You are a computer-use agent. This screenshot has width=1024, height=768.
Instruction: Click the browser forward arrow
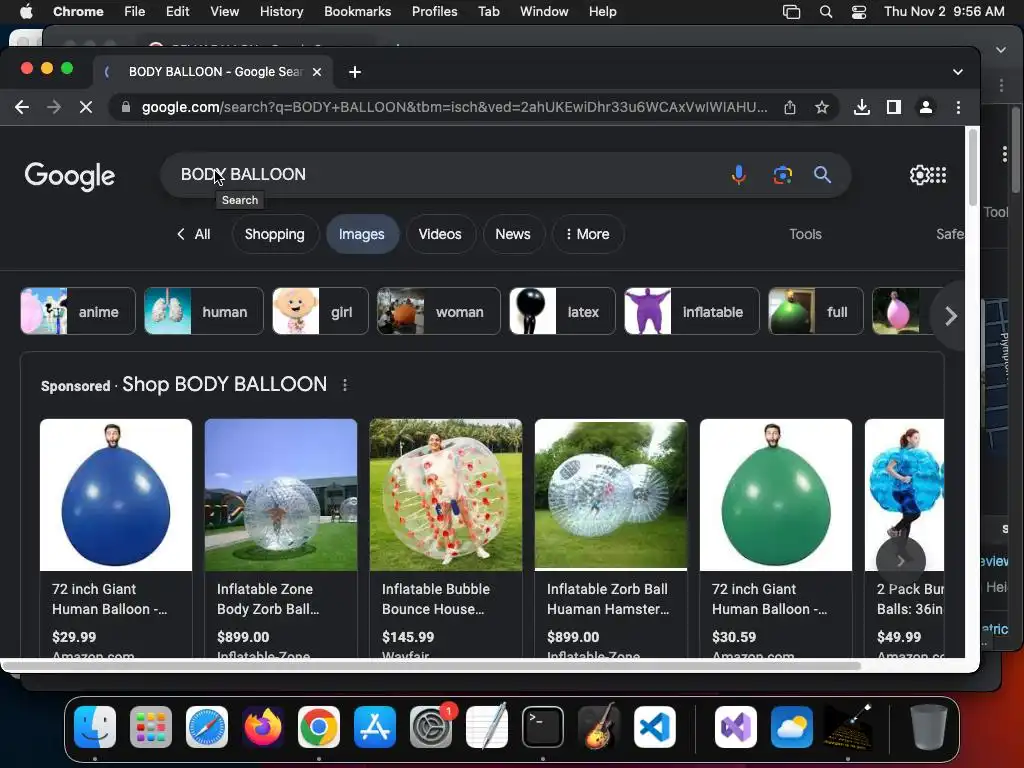pos(54,107)
